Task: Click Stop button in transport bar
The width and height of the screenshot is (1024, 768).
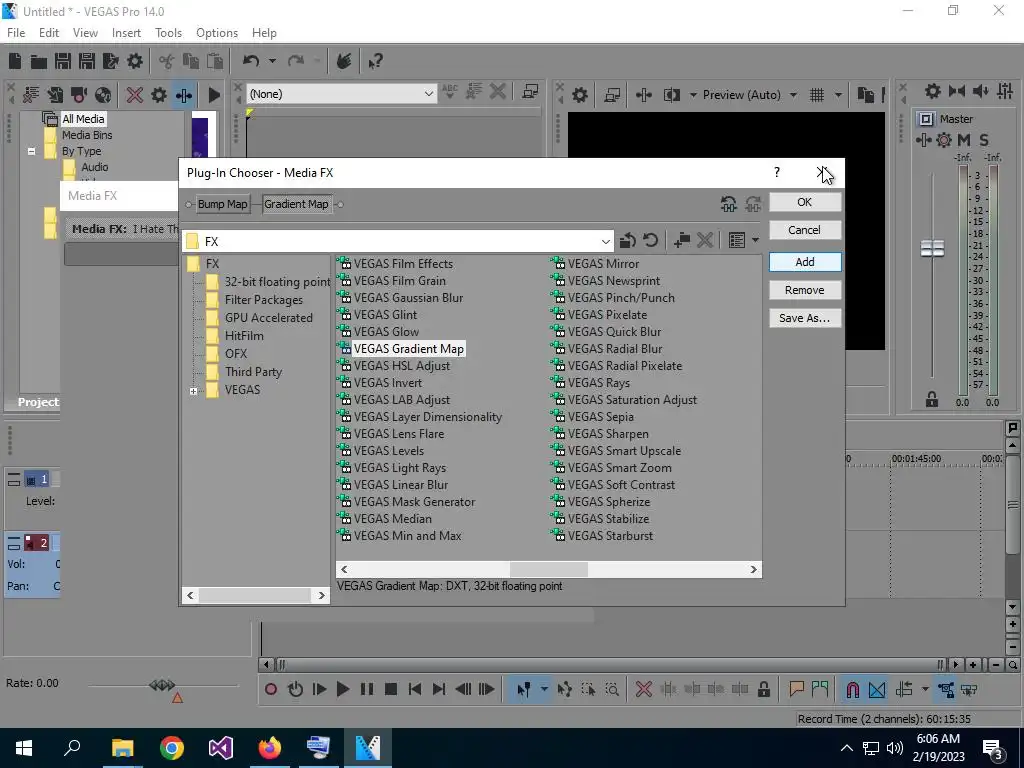Action: click(x=391, y=689)
